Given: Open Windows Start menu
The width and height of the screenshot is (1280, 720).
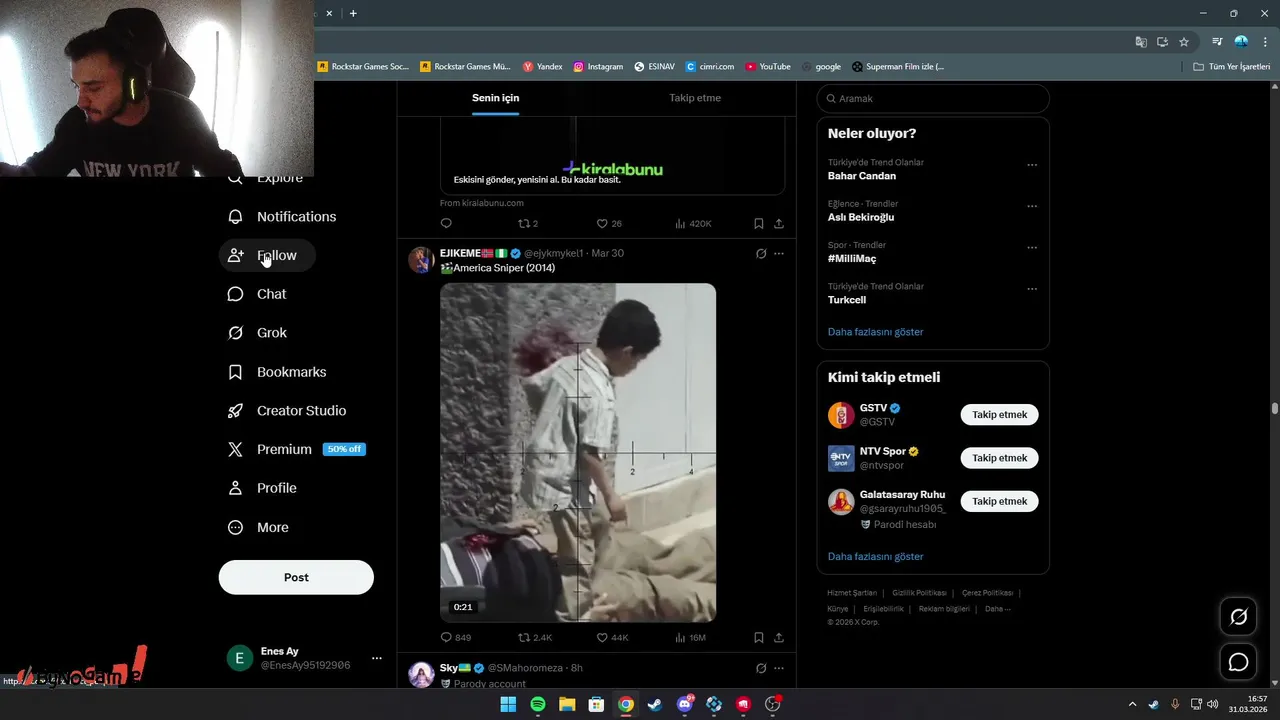Looking at the screenshot, I should (x=508, y=704).
